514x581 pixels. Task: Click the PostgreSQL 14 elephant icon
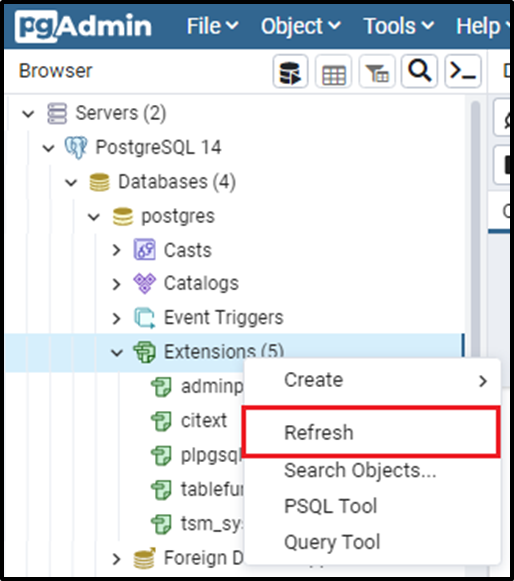point(76,147)
